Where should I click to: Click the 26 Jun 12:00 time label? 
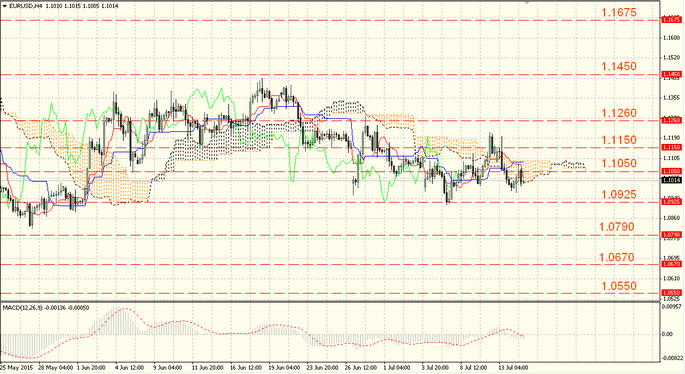(x=360, y=368)
